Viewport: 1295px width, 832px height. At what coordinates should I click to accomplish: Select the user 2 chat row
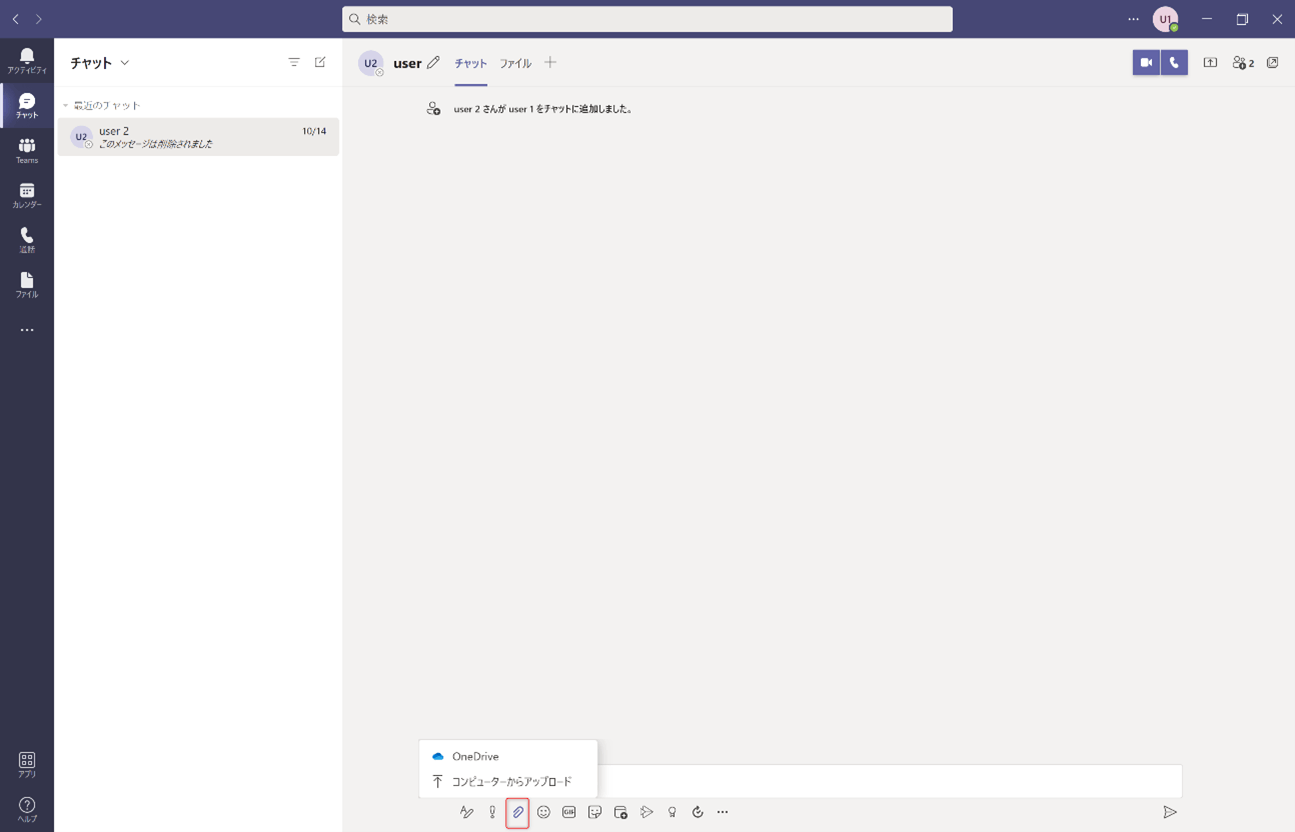click(x=198, y=137)
